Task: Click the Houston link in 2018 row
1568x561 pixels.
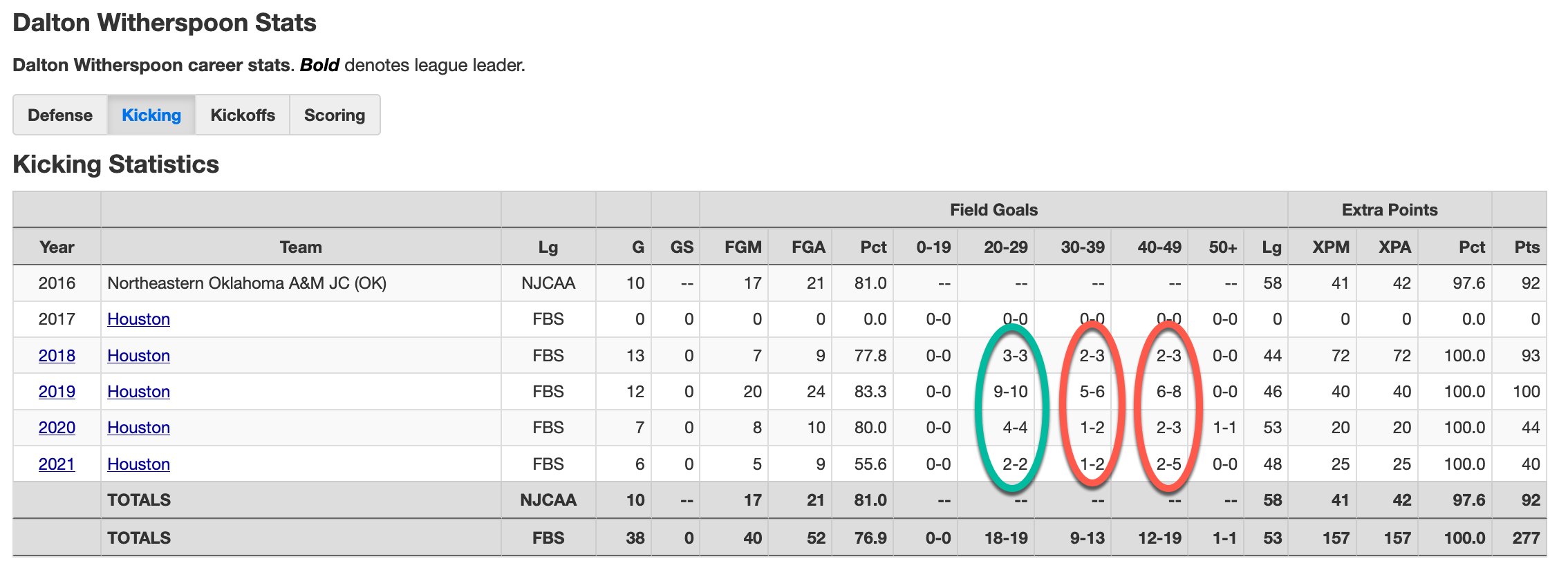Action: (138, 355)
